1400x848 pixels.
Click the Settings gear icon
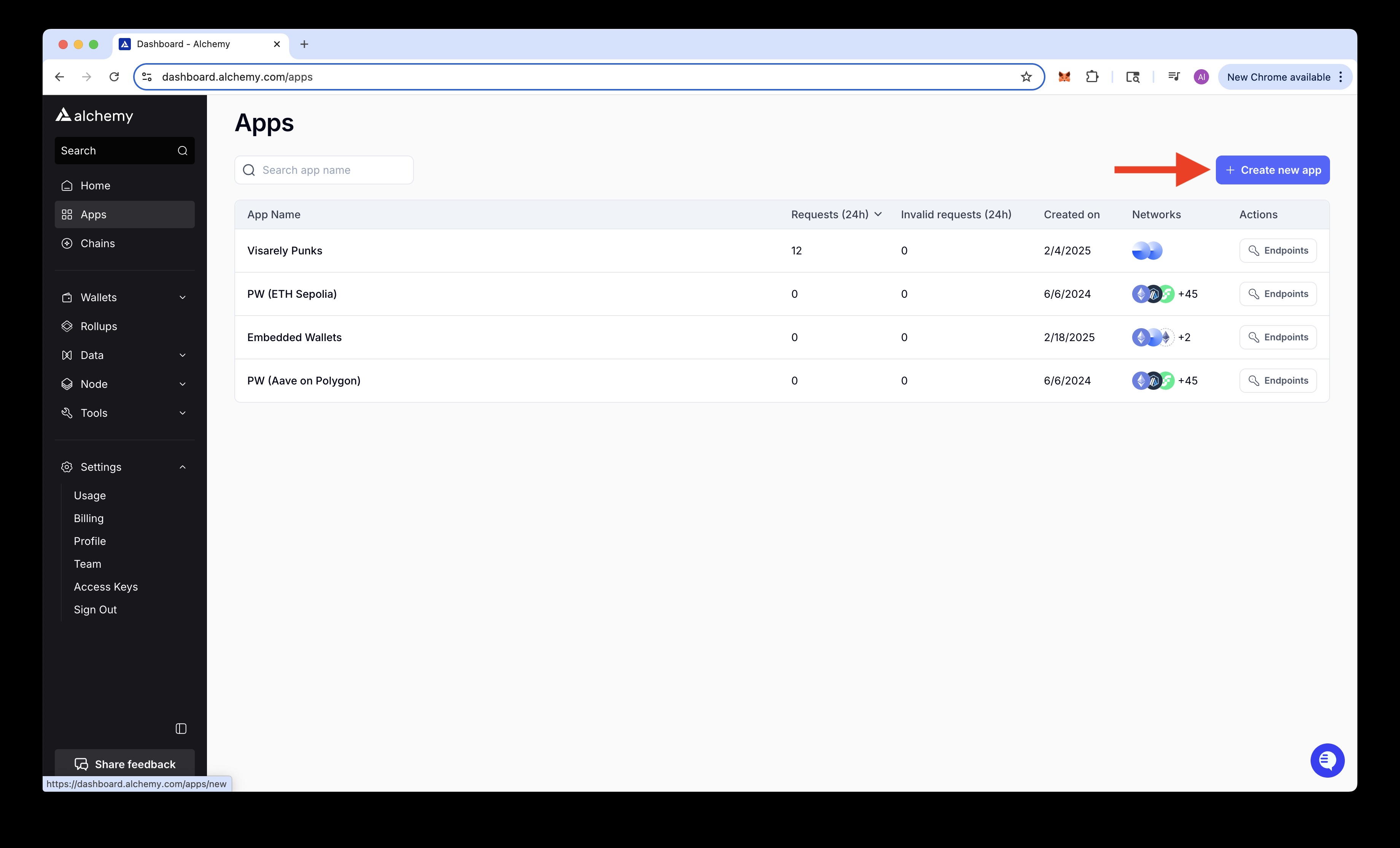tap(67, 467)
